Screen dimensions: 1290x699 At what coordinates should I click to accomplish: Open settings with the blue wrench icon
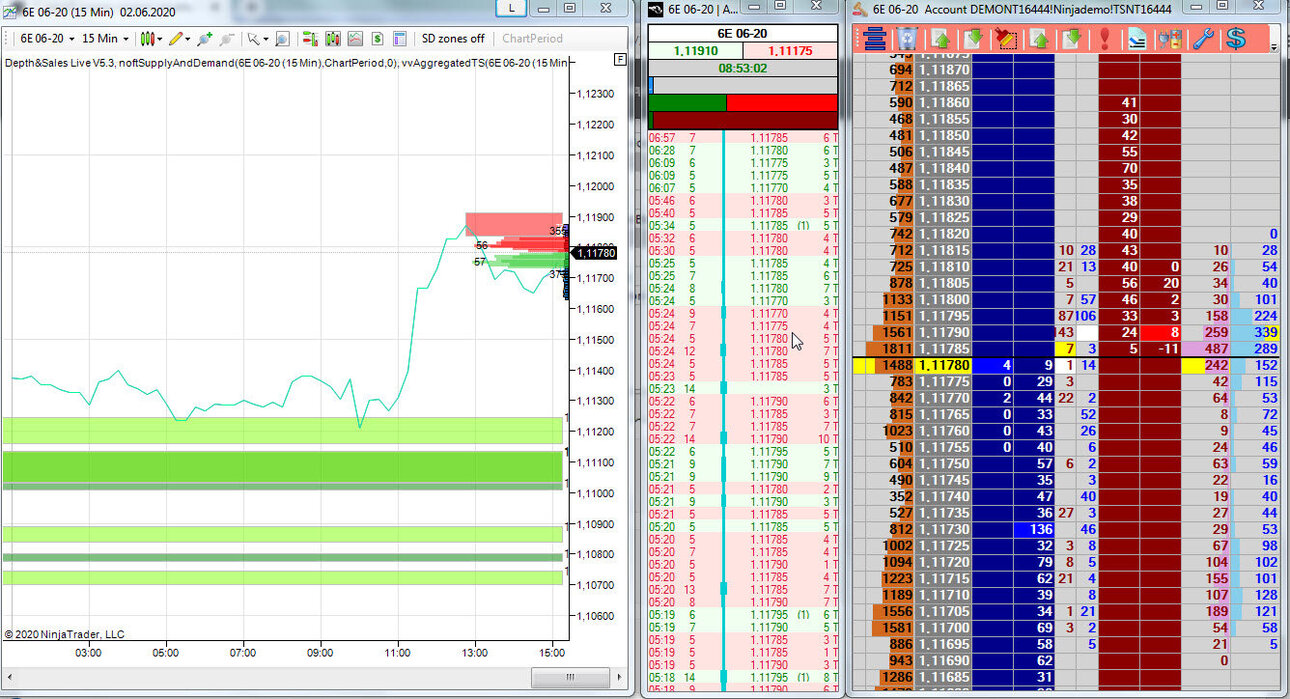(x=1204, y=39)
